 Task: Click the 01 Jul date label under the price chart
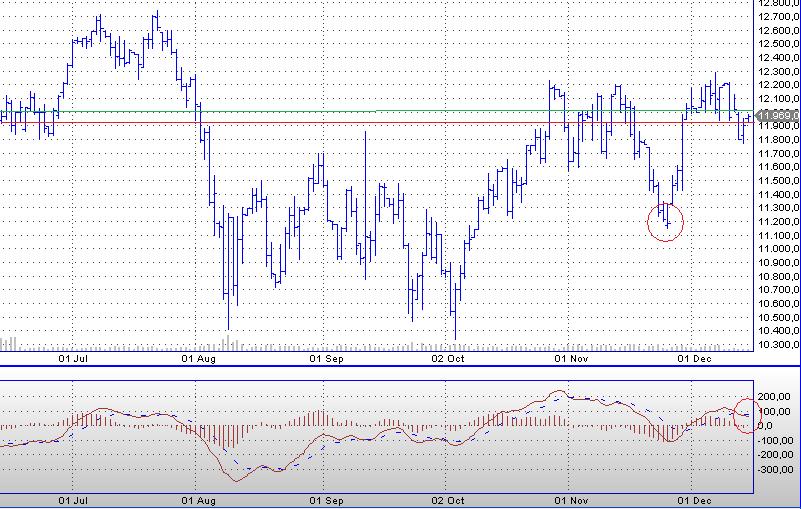[x=73, y=359]
